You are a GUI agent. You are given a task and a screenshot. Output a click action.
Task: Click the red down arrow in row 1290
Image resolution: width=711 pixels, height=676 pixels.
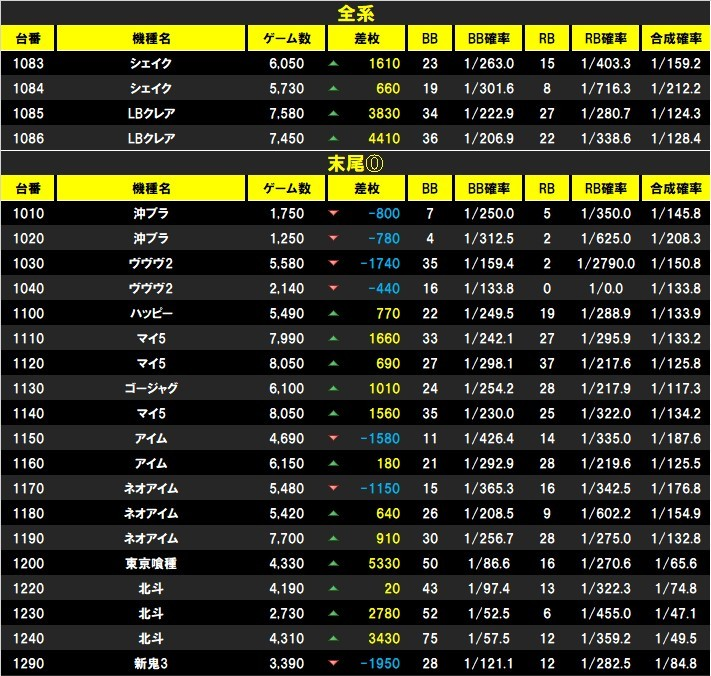coord(333,663)
